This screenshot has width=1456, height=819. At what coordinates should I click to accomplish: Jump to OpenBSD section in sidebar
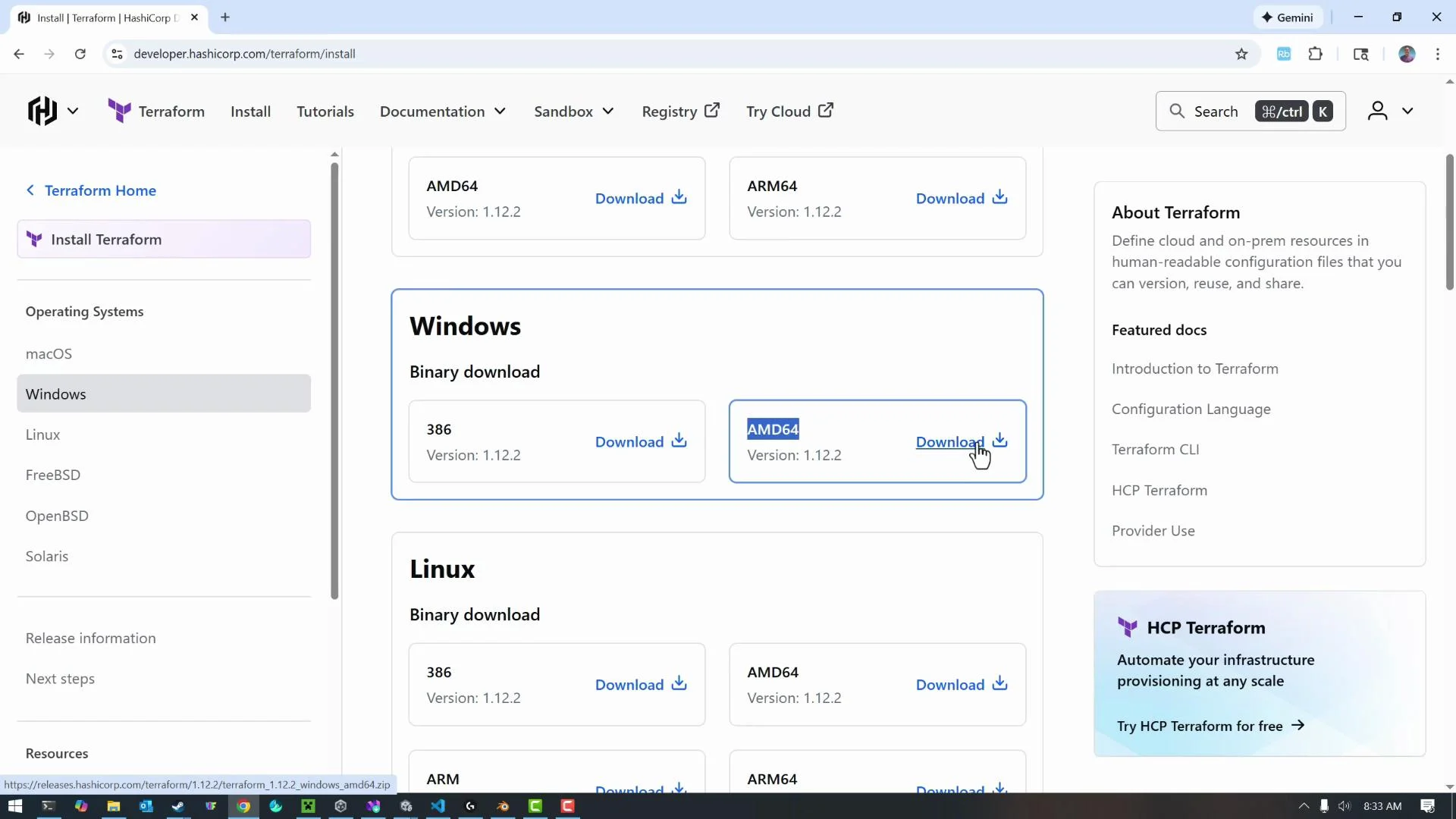pos(57,516)
